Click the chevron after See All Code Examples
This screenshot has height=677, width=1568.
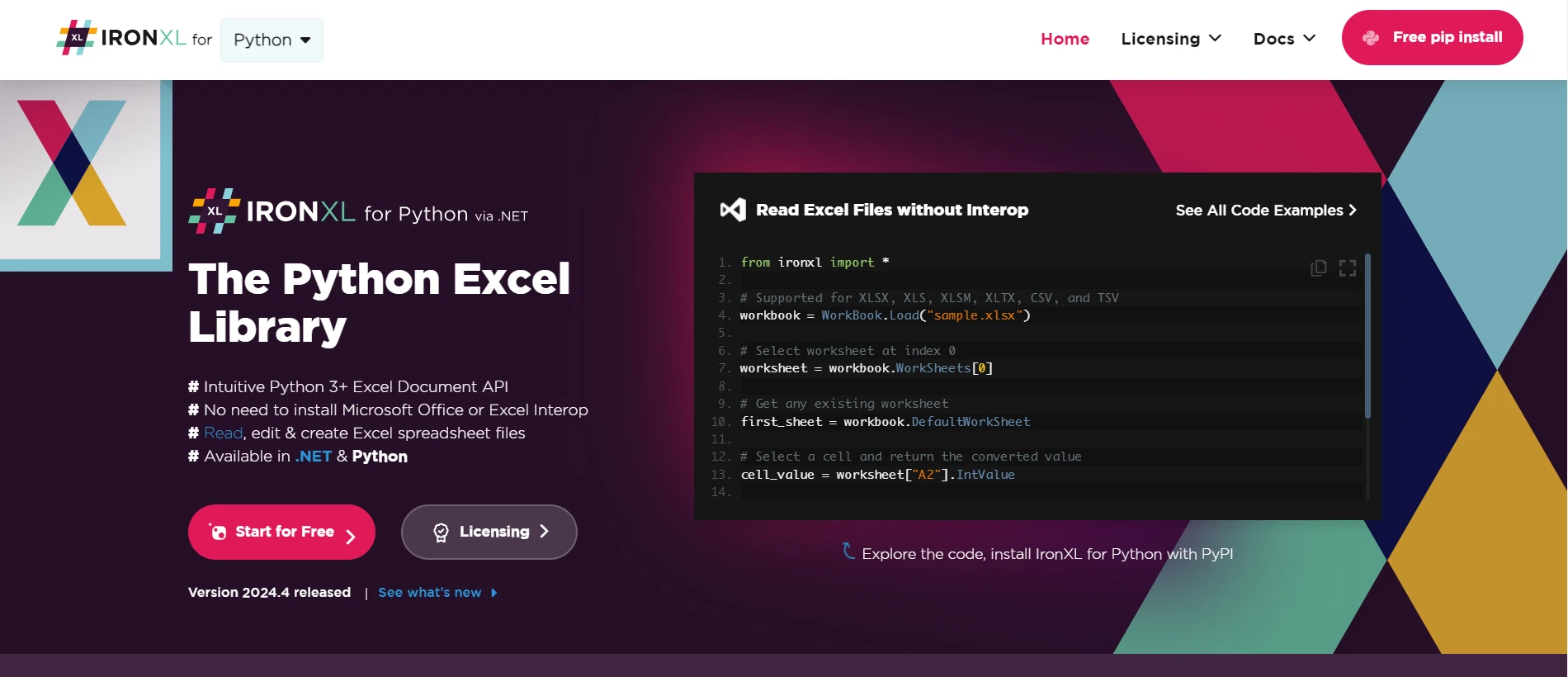pos(1353,211)
